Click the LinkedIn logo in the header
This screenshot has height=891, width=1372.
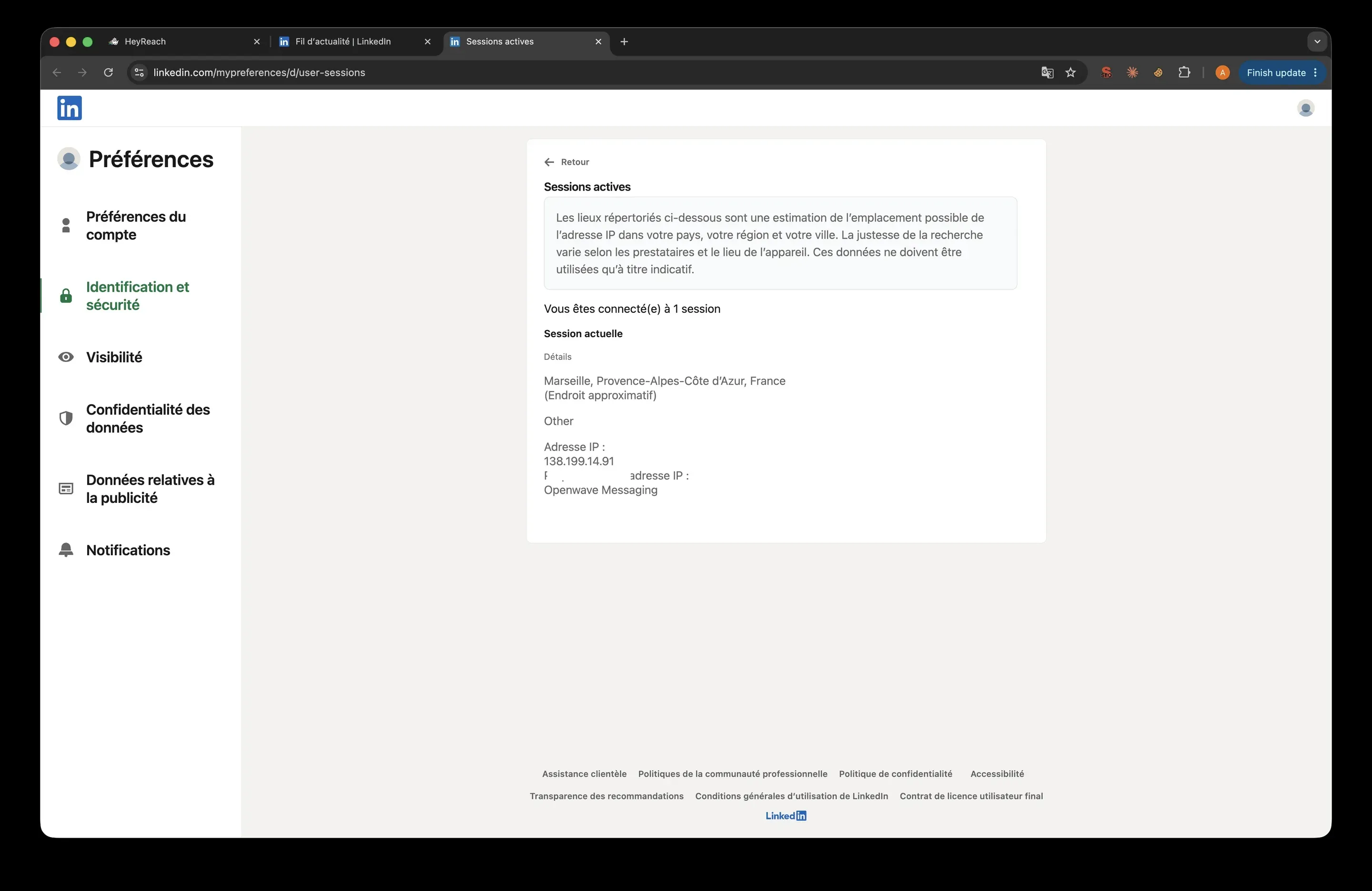(x=69, y=108)
